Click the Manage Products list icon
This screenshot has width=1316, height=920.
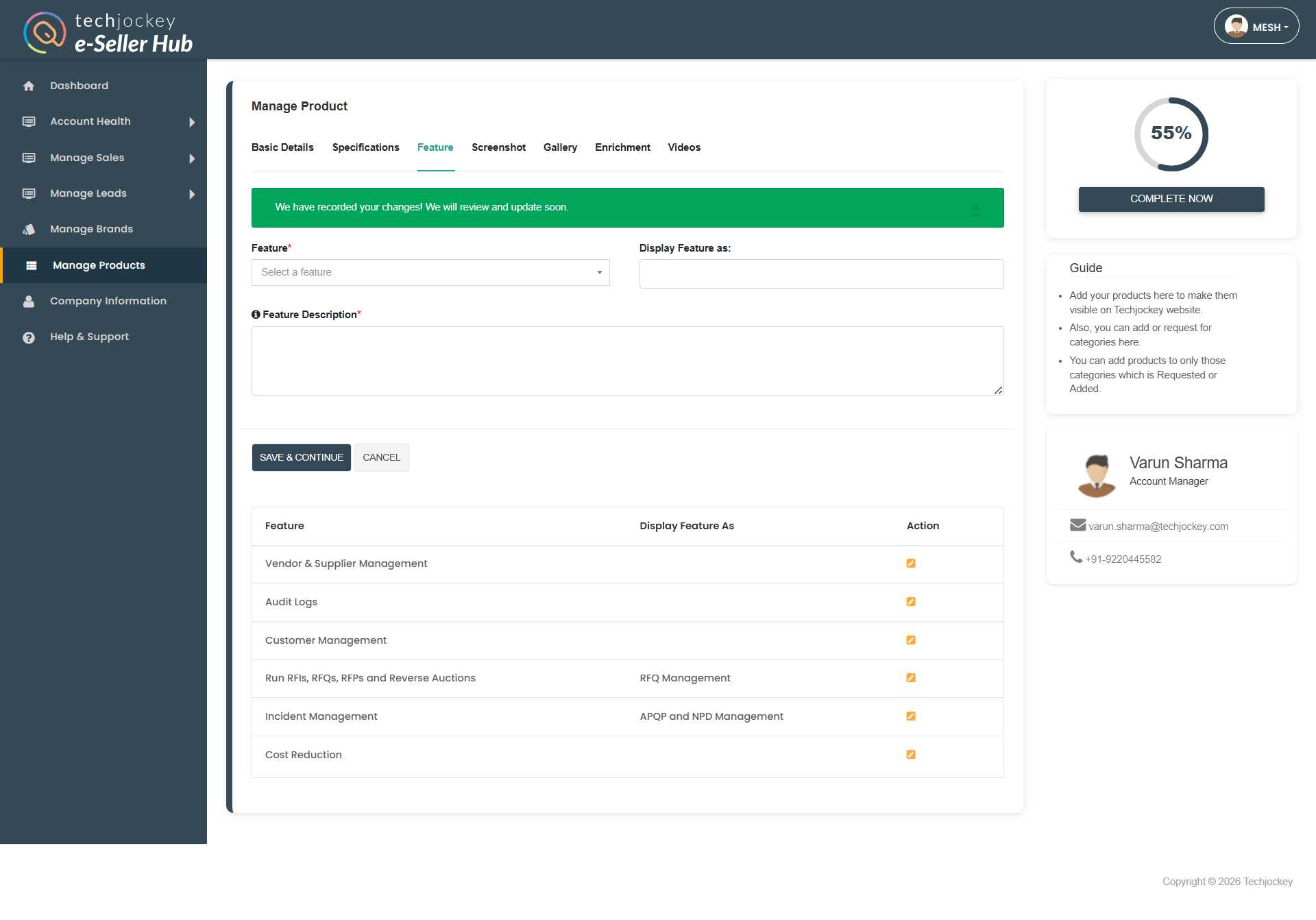tap(32, 265)
